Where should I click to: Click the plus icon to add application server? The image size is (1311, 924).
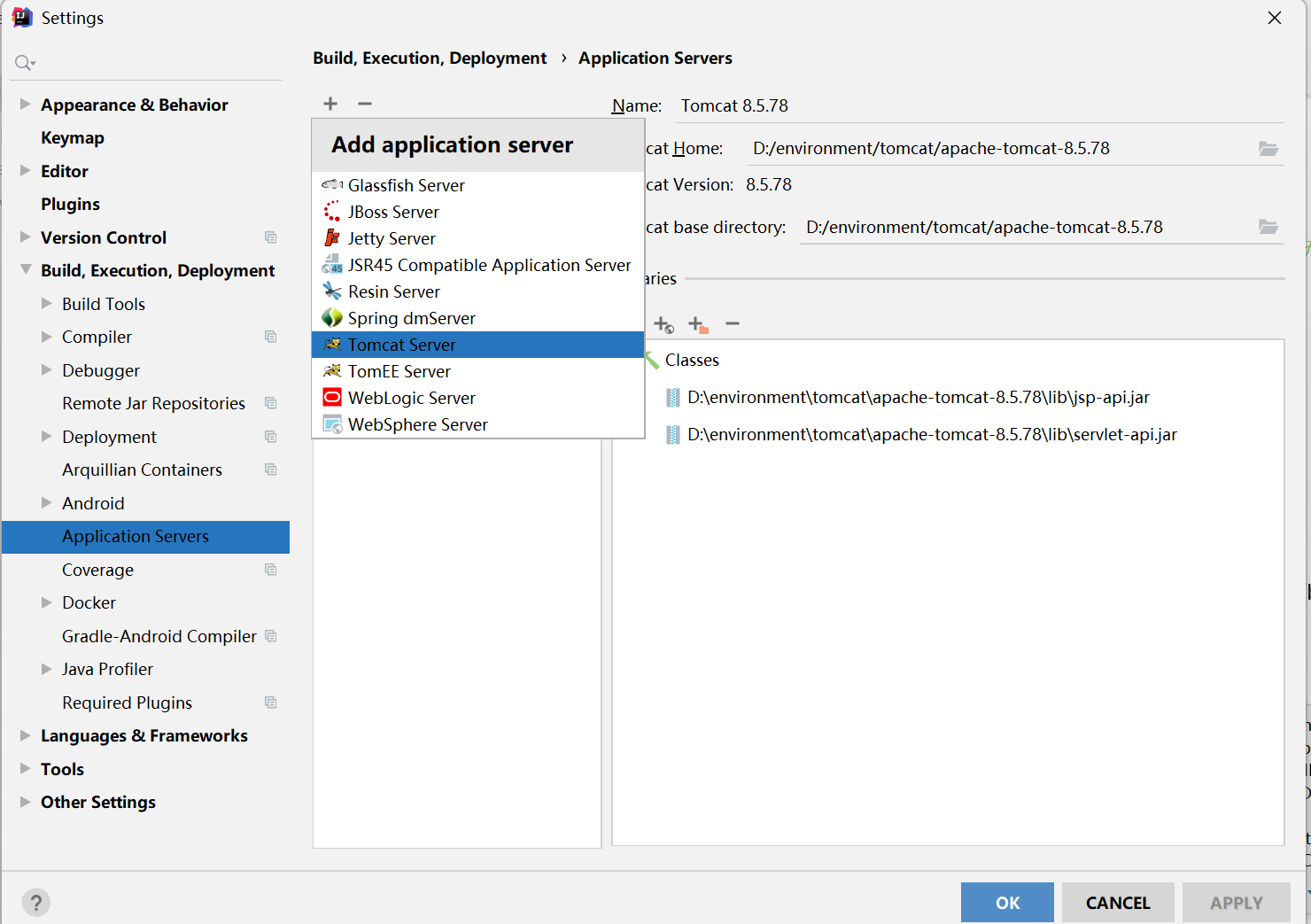330,104
